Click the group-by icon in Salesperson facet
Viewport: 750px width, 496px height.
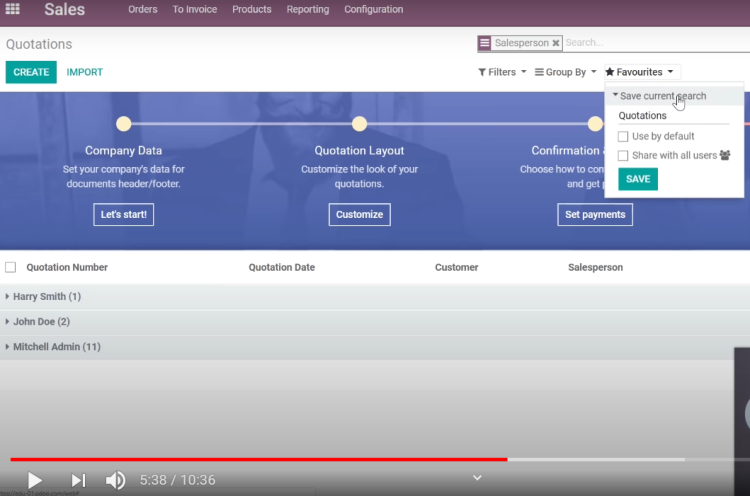pyautogui.click(x=485, y=43)
